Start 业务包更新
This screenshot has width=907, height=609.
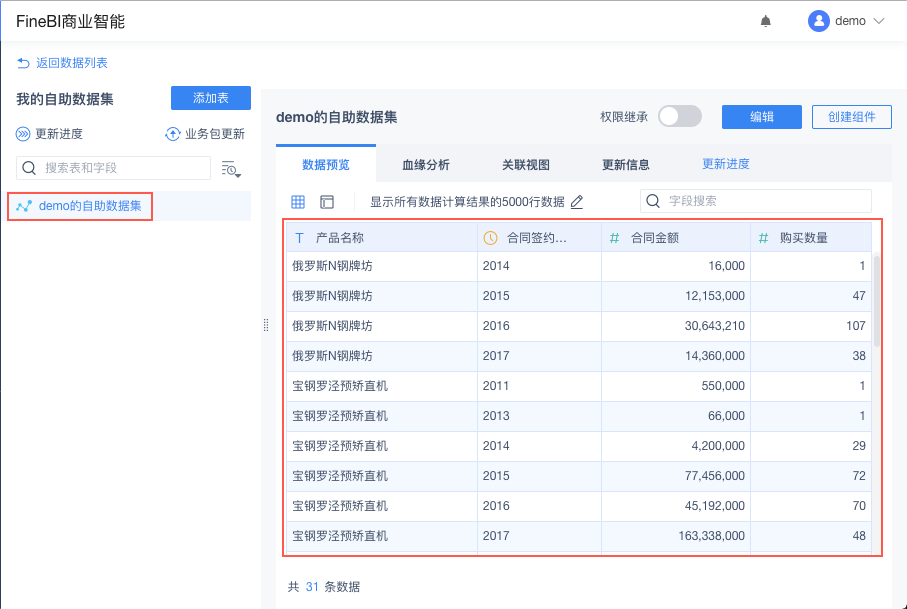pyautogui.click(x=215, y=134)
